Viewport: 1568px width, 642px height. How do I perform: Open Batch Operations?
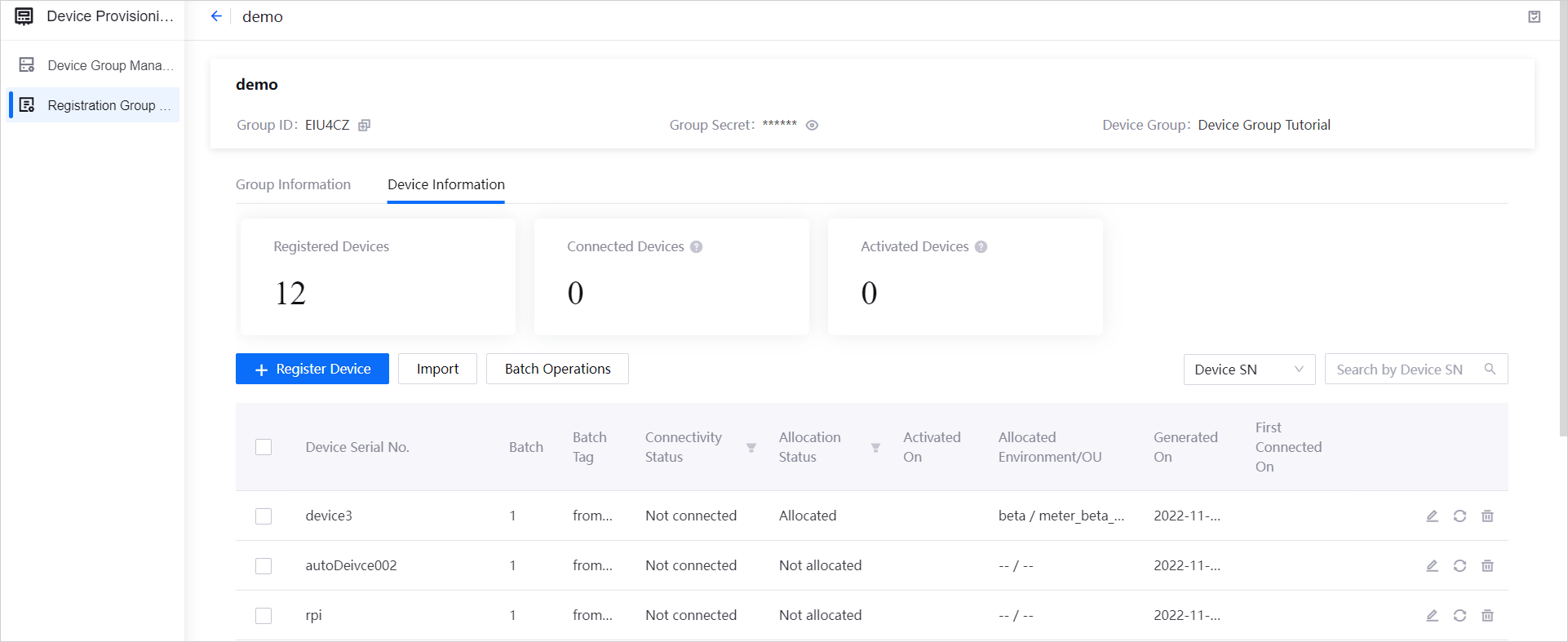pyautogui.click(x=557, y=369)
